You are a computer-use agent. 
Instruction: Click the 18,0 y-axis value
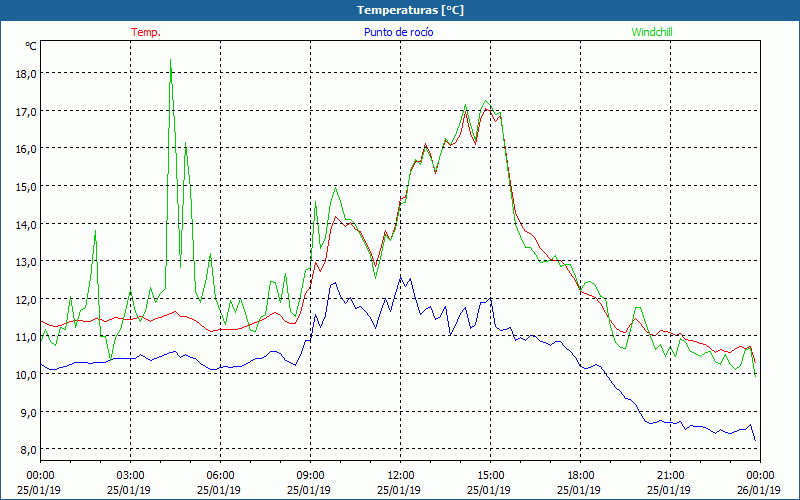[26, 74]
